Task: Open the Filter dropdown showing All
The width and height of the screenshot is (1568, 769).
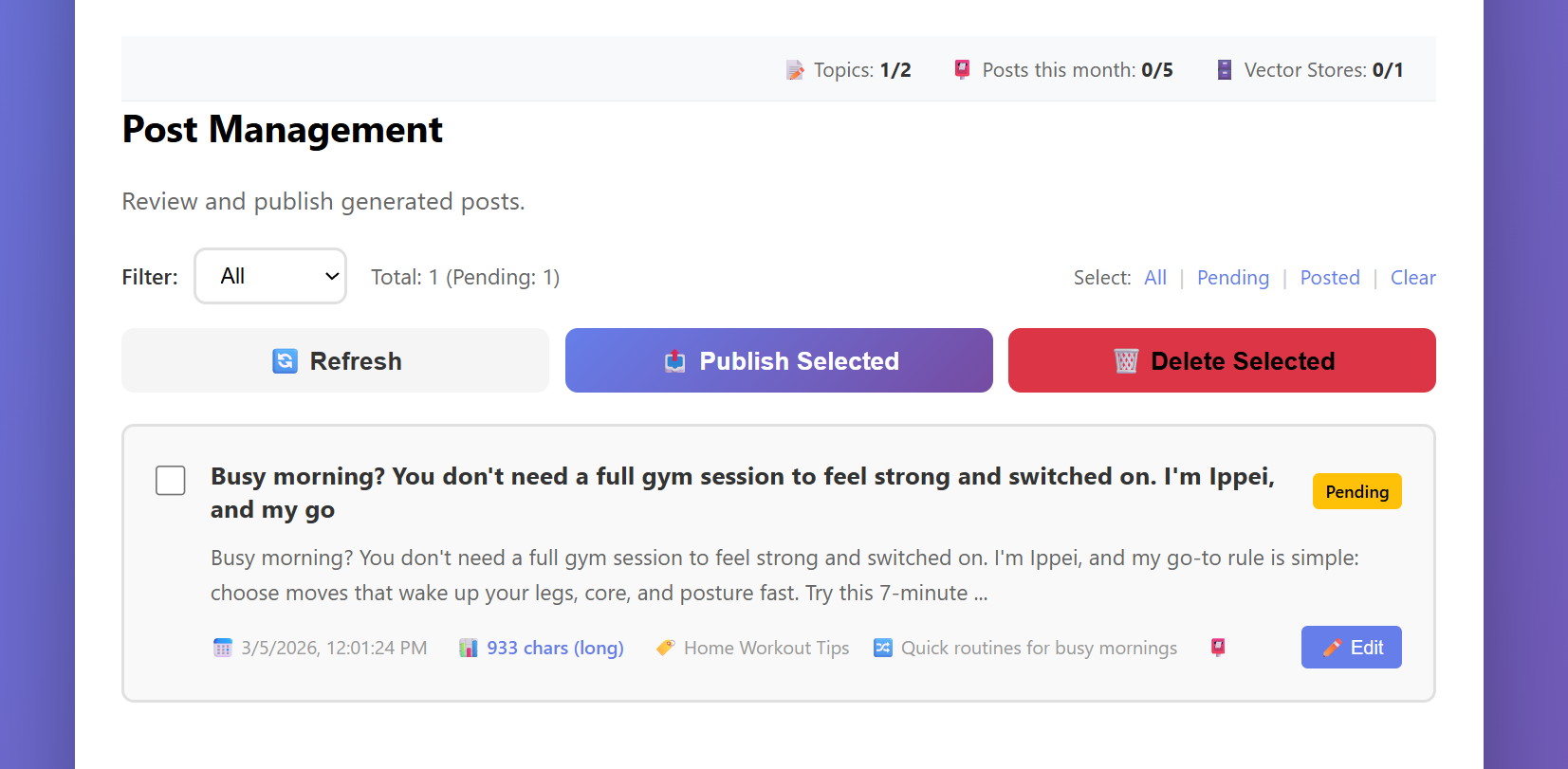Action: (x=270, y=276)
